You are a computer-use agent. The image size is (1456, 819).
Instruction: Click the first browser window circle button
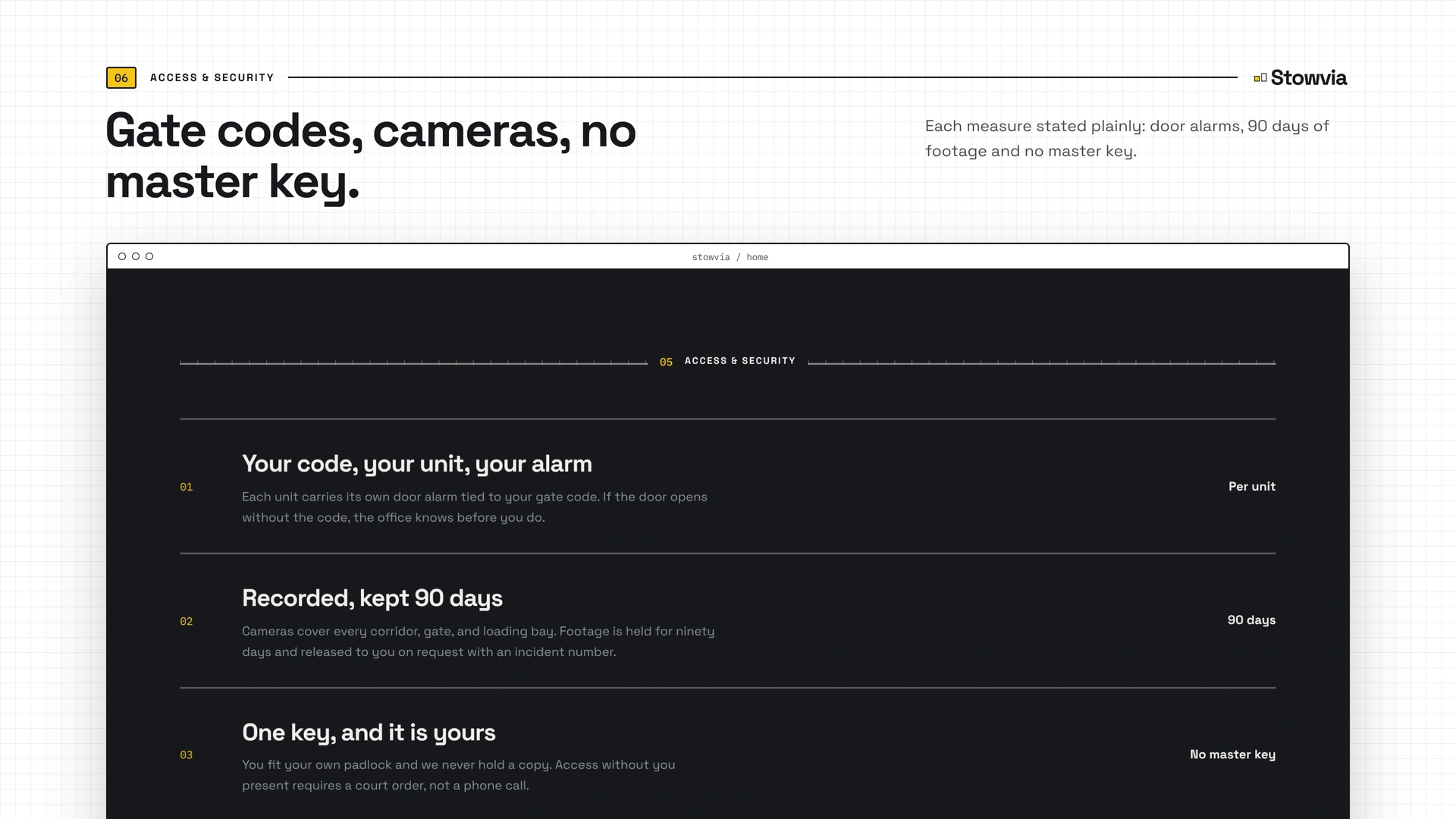click(x=122, y=256)
